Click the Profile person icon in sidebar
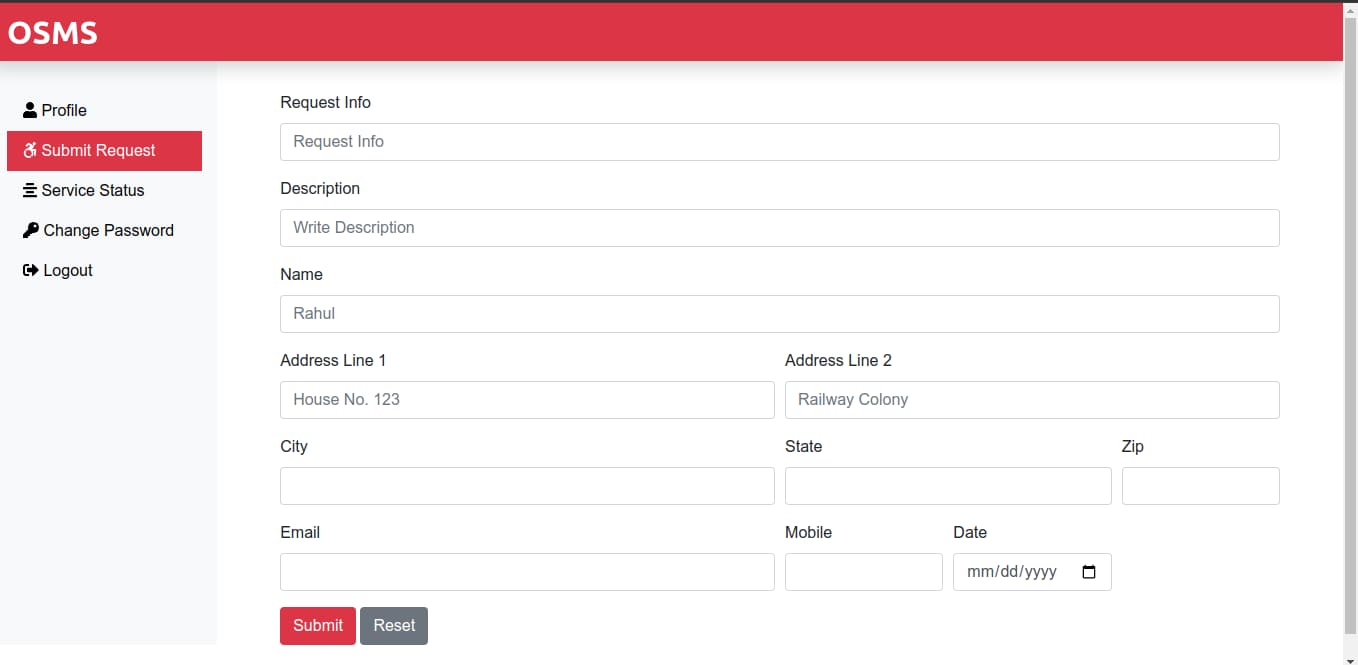Screen dimensions: 1358x665 (x=31, y=110)
